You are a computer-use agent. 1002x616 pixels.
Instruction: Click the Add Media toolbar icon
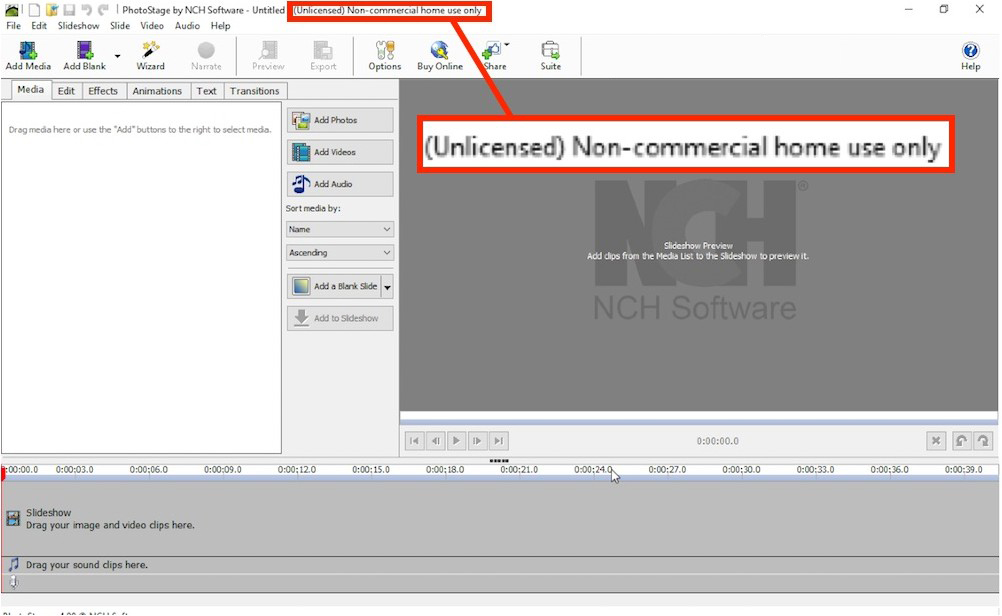click(x=28, y=56)
